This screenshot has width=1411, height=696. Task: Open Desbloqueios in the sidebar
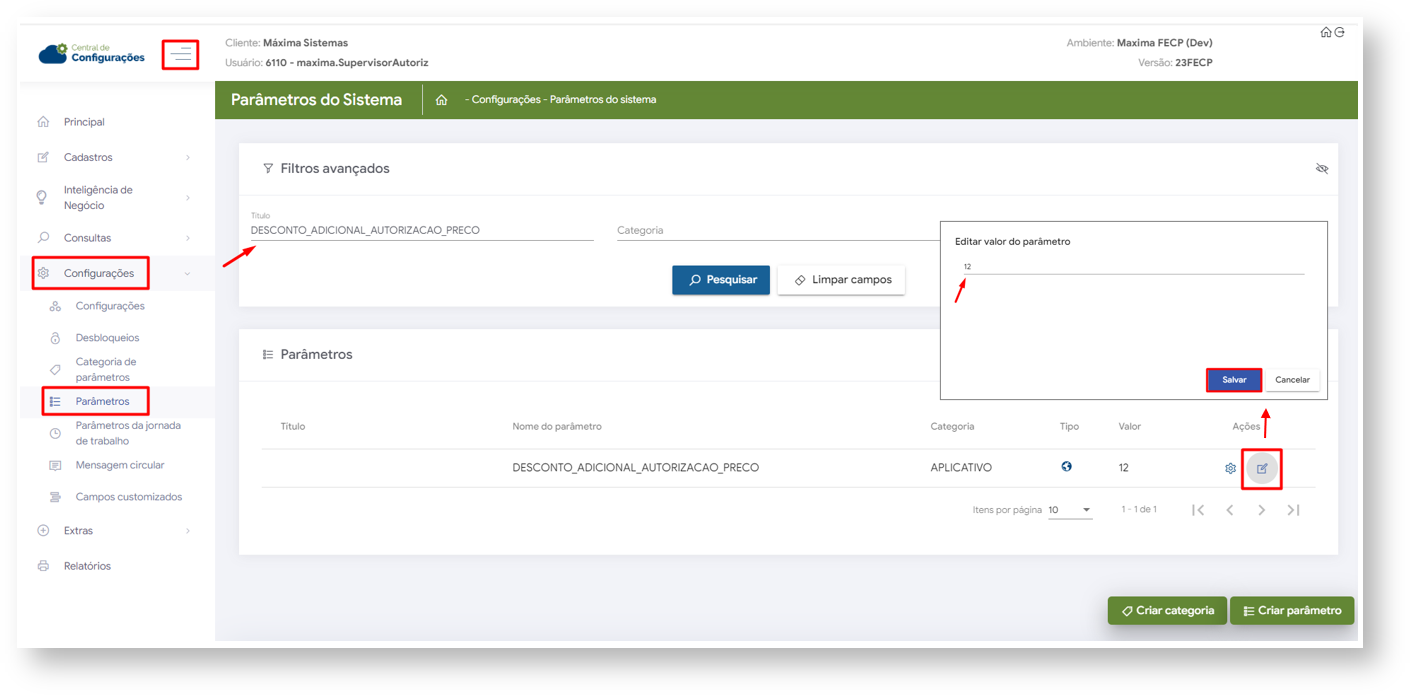107,338
